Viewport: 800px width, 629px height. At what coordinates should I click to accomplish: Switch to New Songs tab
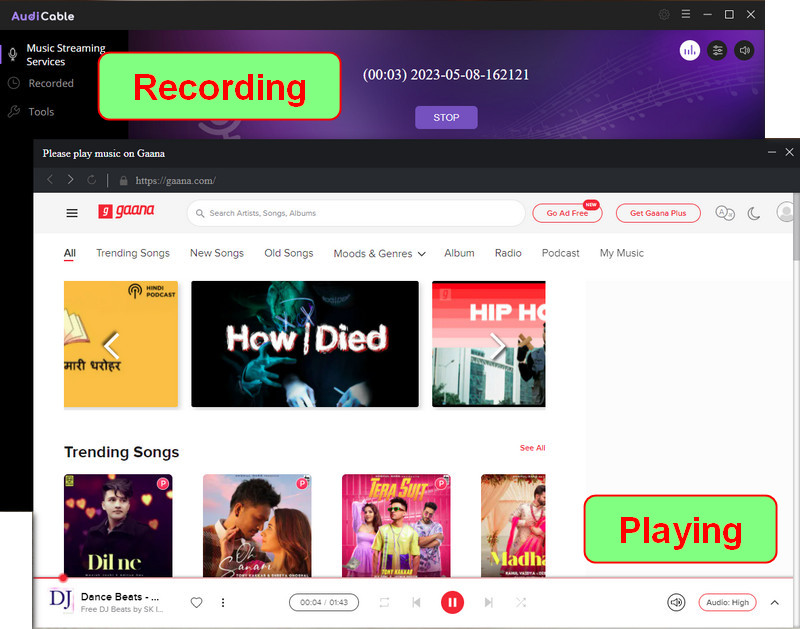click(217, 253)
